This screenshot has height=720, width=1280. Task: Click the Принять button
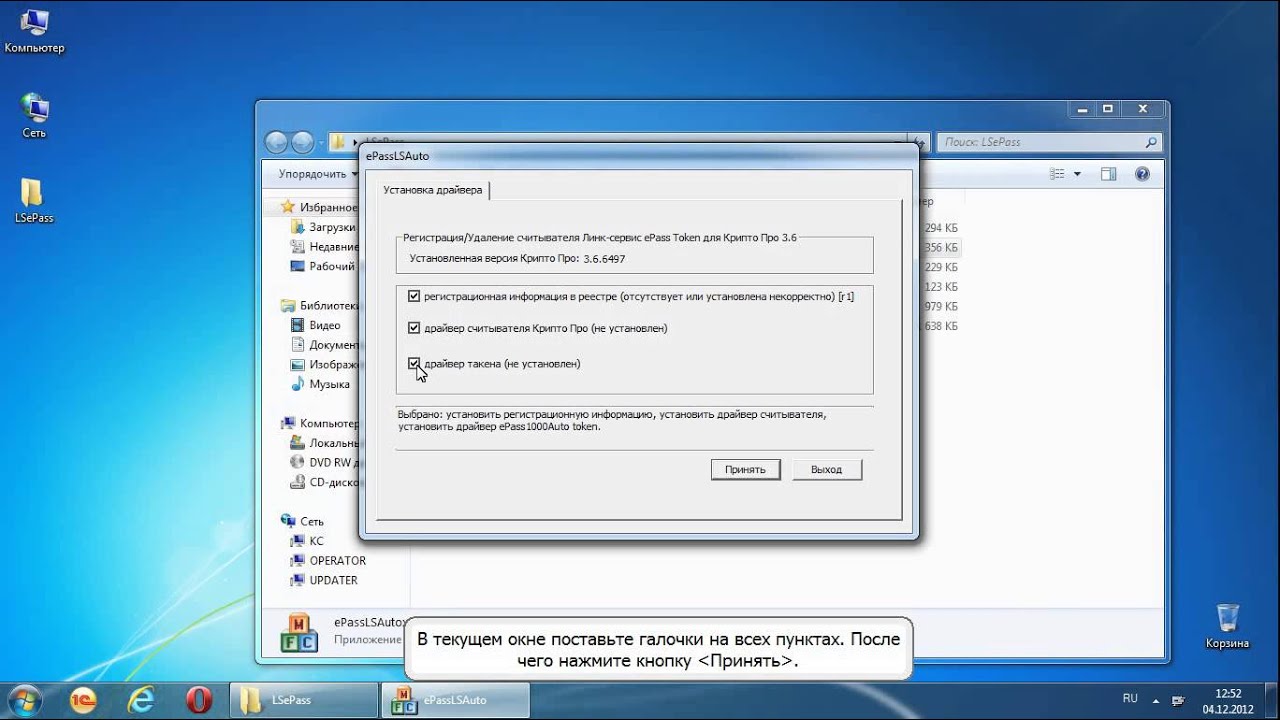(745, 469)
